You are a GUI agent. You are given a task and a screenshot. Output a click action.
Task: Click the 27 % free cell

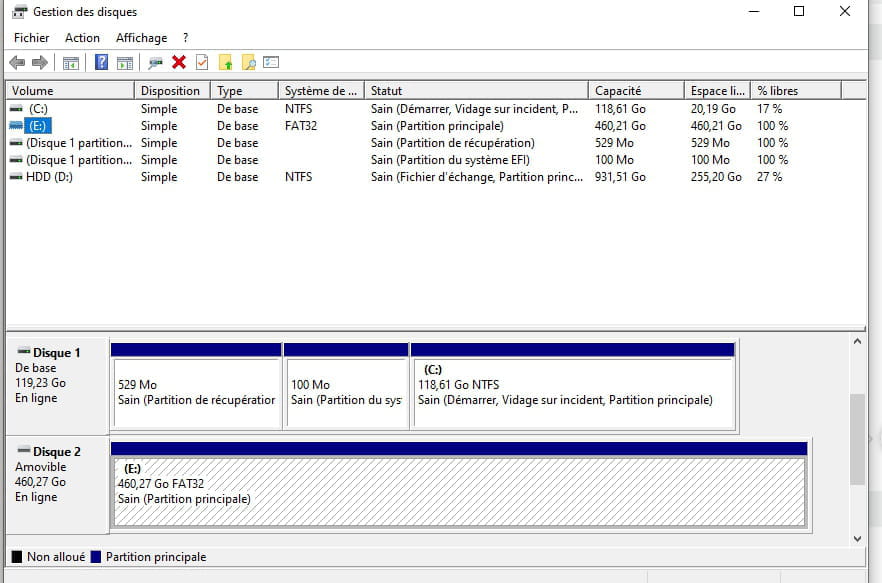pyautogui.click(x=770, y=177)
